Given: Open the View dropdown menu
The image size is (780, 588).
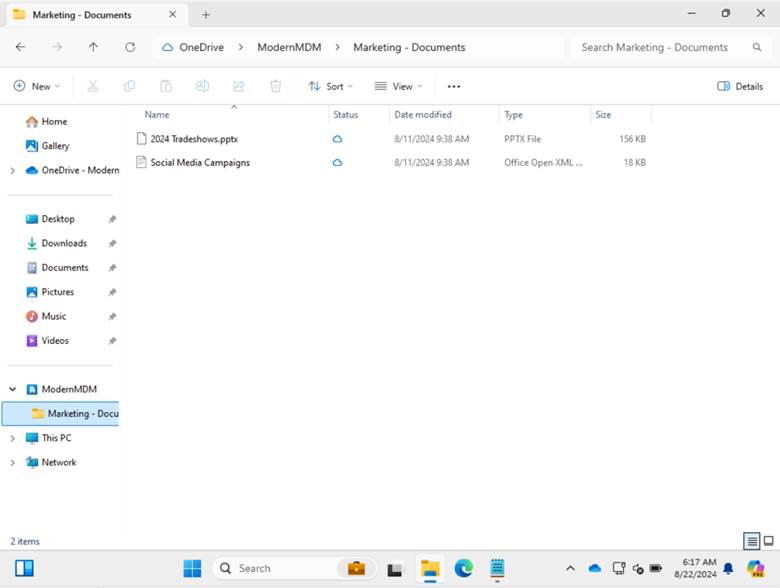Looking at the screenshot, I should click(398, 86).
